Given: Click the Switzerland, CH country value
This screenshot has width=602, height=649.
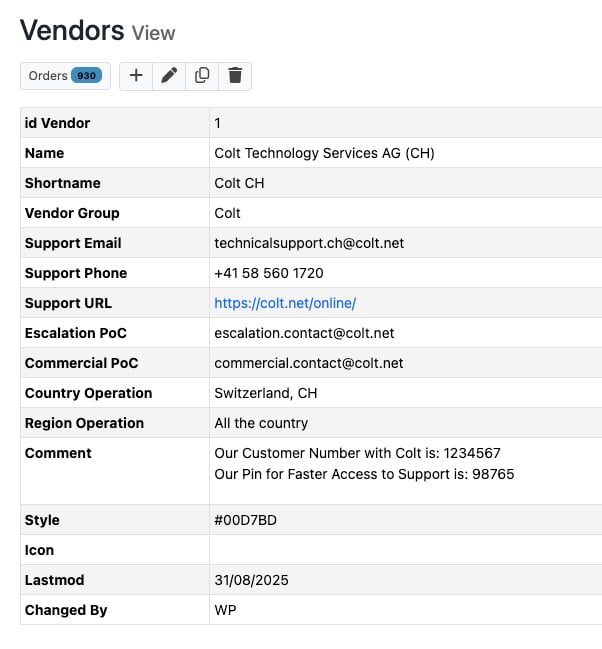Looking at the screenshot, I should [x=266, y=393].
